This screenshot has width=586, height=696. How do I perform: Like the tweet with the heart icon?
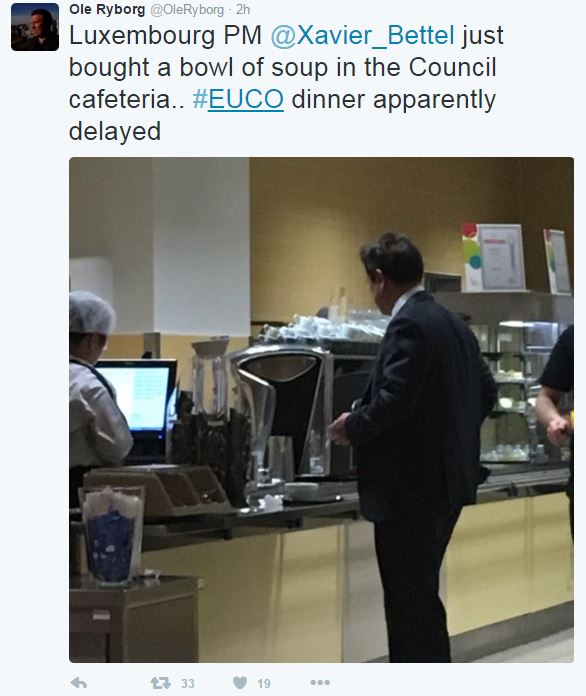tap(240, 683)
